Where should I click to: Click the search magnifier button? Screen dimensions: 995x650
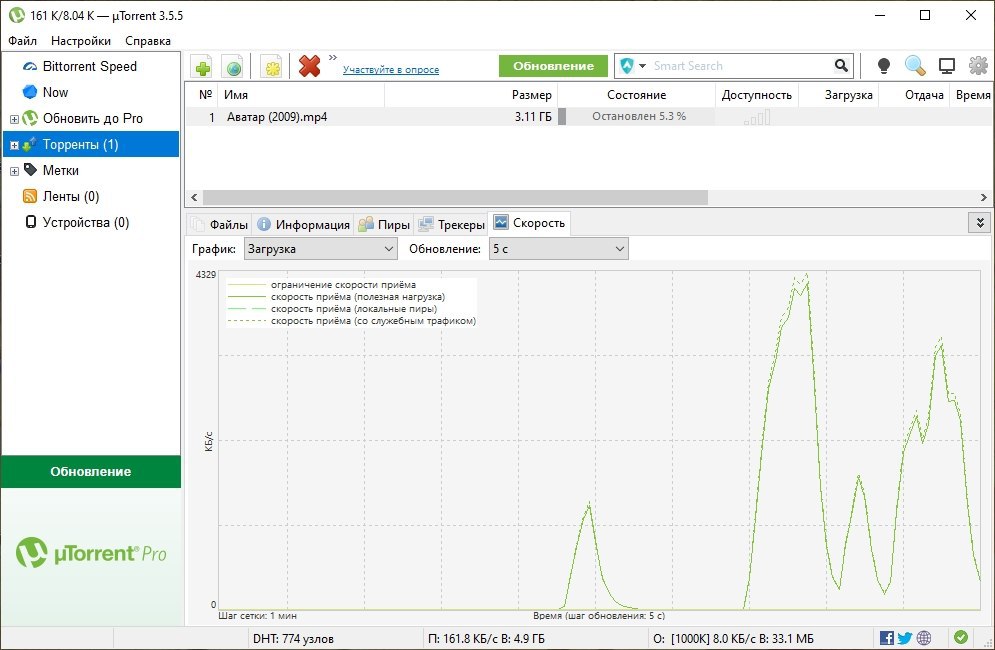[841, 65]
